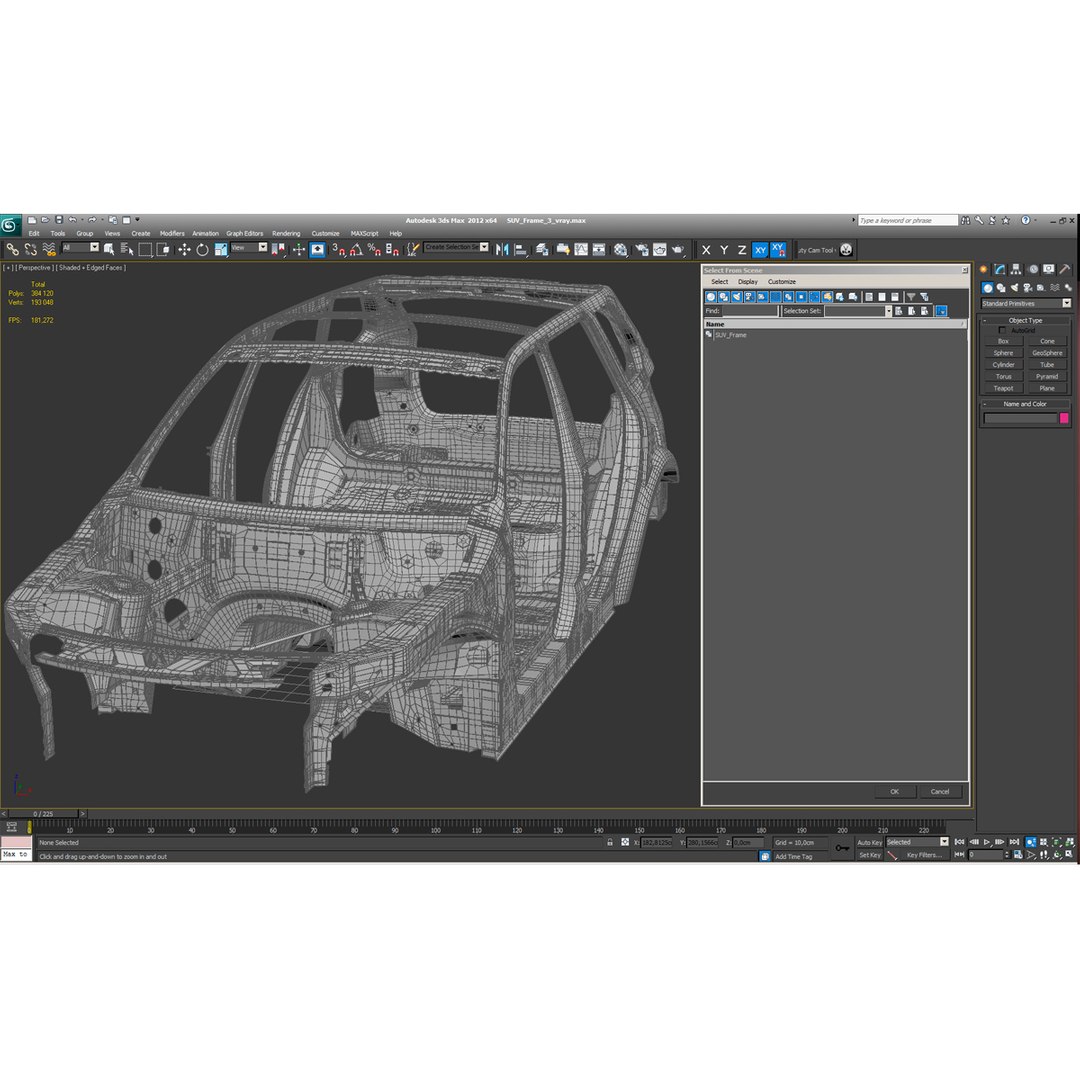The width and height of the screenshot is (1080, 1080).
Task: Toggle the XY plane axis constraint
Action: pyautogui.click(x=760, y=250)
